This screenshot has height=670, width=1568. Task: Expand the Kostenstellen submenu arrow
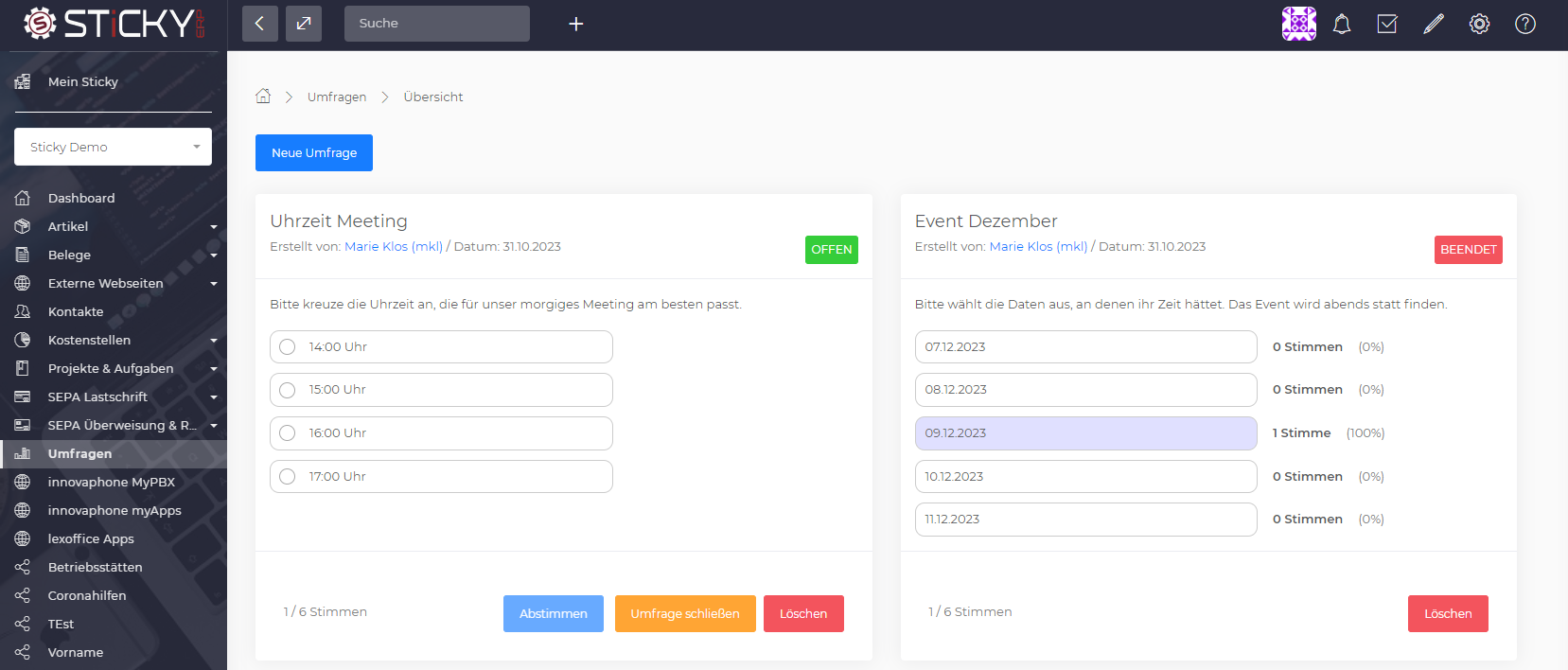214,341
